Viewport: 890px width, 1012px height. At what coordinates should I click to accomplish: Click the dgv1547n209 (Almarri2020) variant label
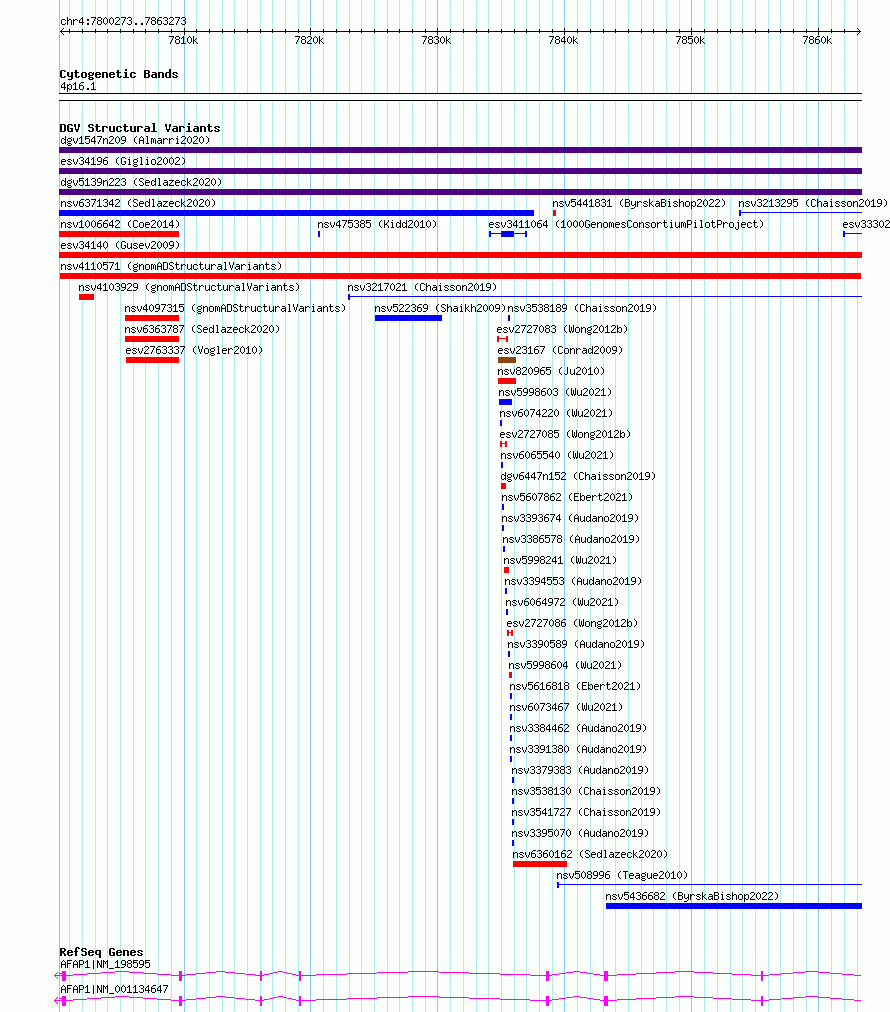[135, 140]
